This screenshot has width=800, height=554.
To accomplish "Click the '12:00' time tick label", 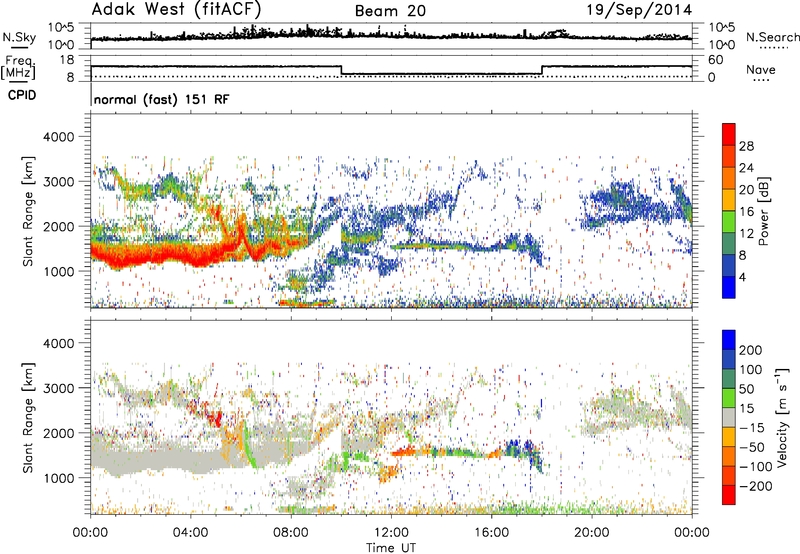I will click(x=391, y=533).
